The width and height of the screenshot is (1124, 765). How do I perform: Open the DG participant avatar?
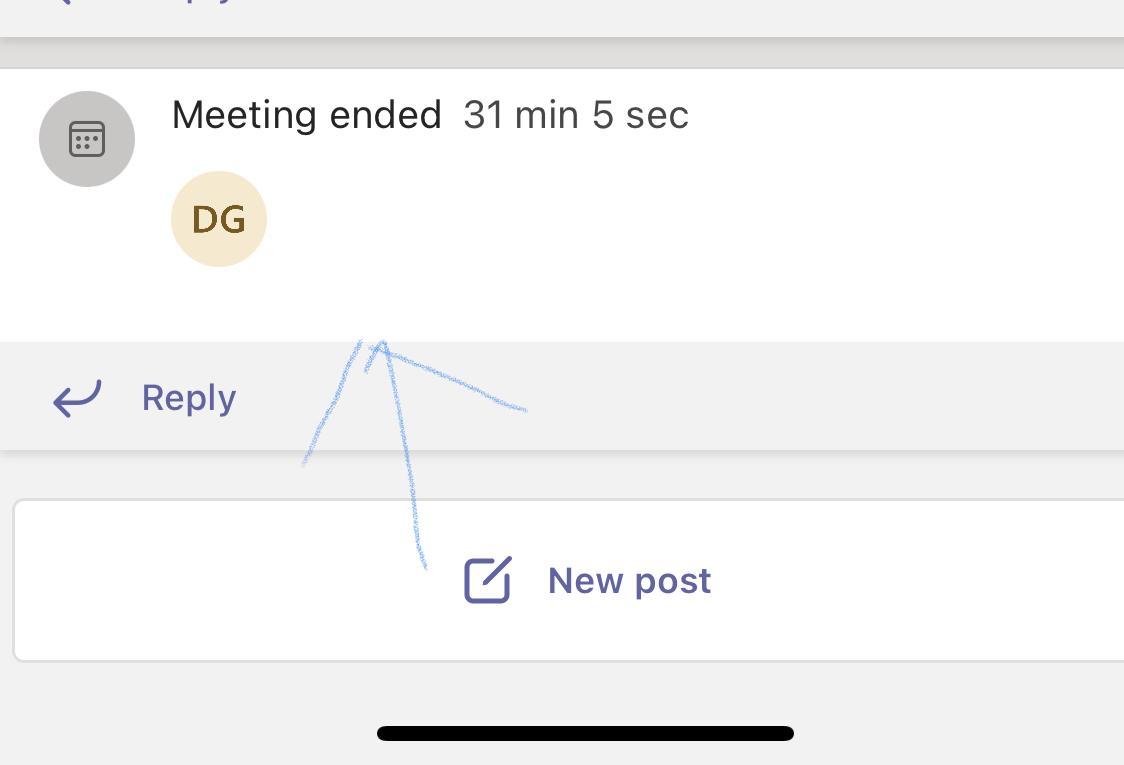pyautogui.click(x=219, y=219)
